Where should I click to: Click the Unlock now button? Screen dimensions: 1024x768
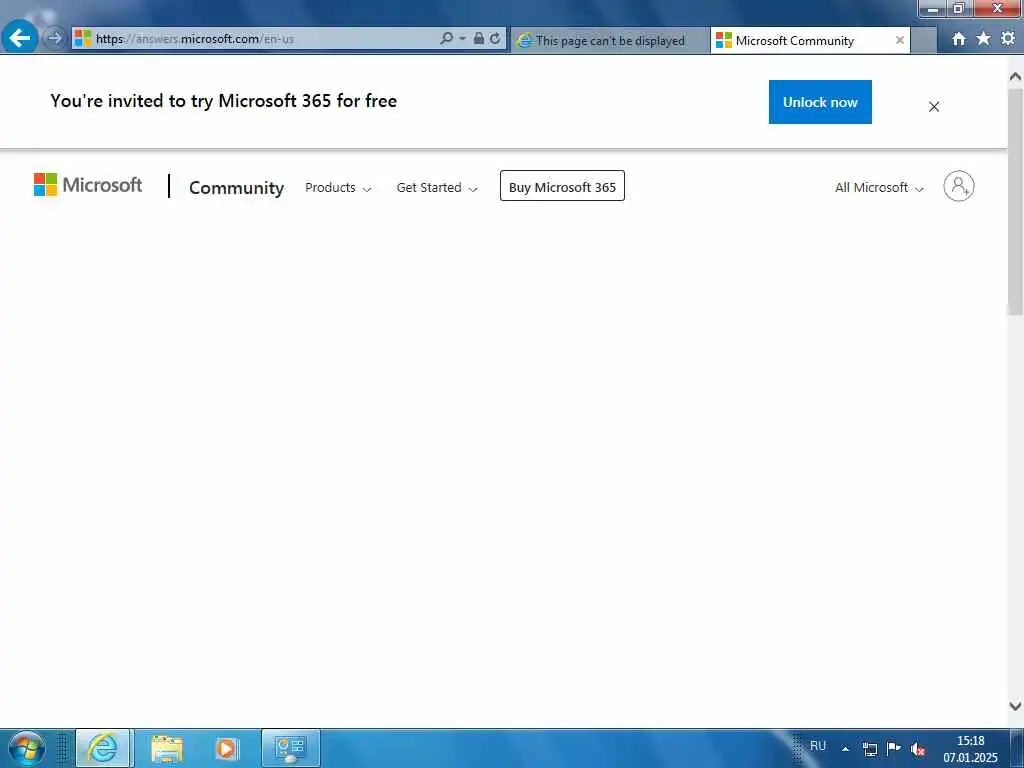point(820,102)
